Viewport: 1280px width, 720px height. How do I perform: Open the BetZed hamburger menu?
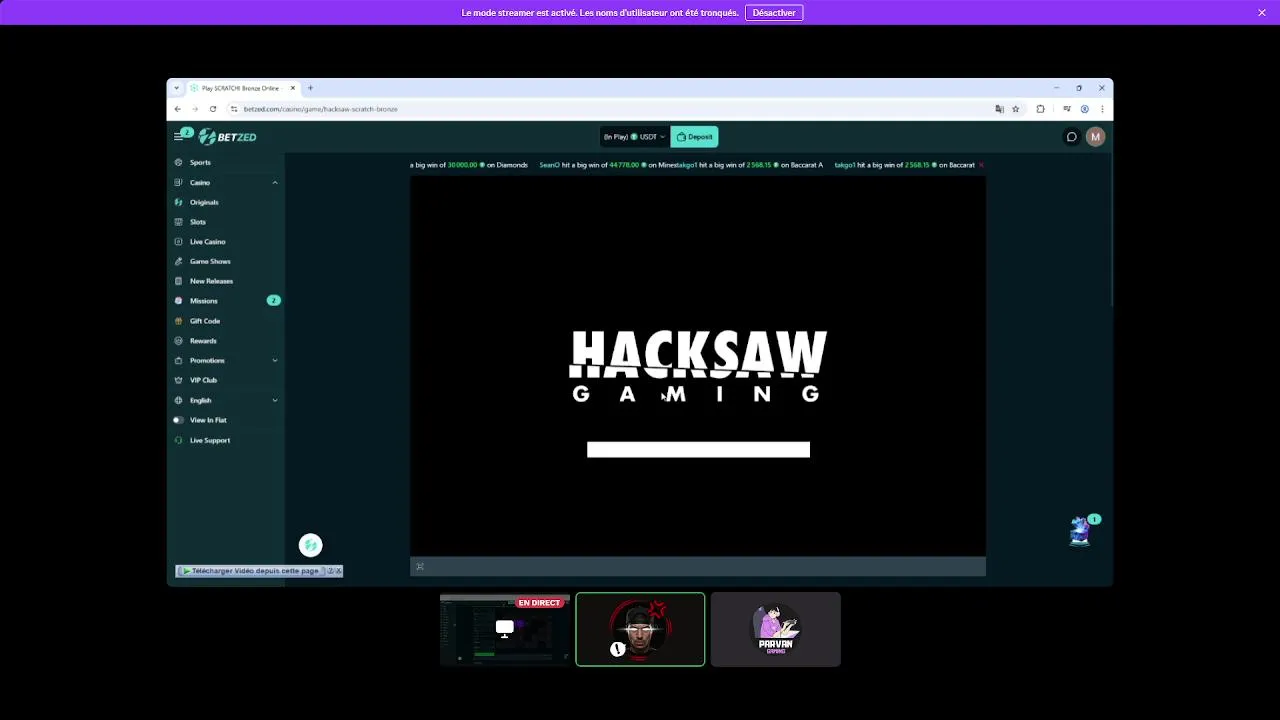[x=179, y=137]
